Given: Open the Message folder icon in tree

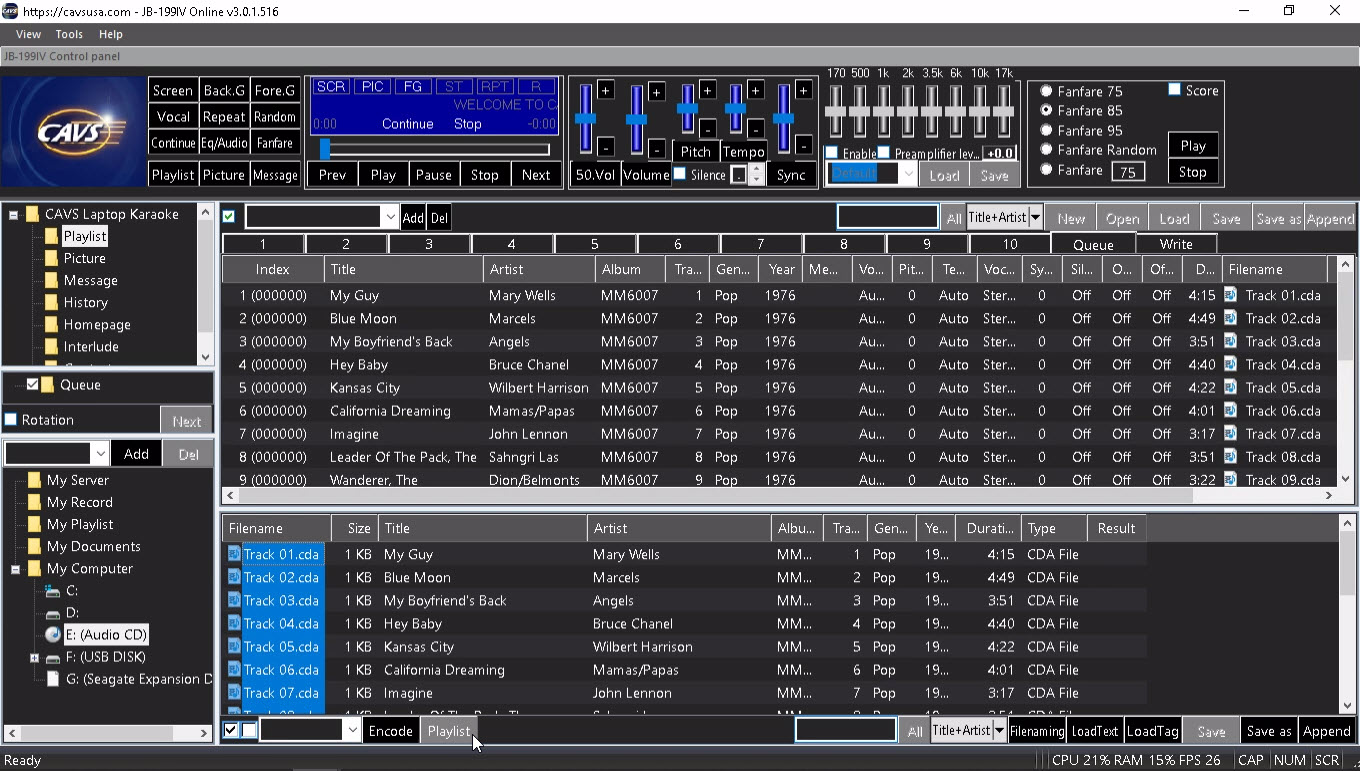Looking at the screenshot, I should click(x=51, y=280).
